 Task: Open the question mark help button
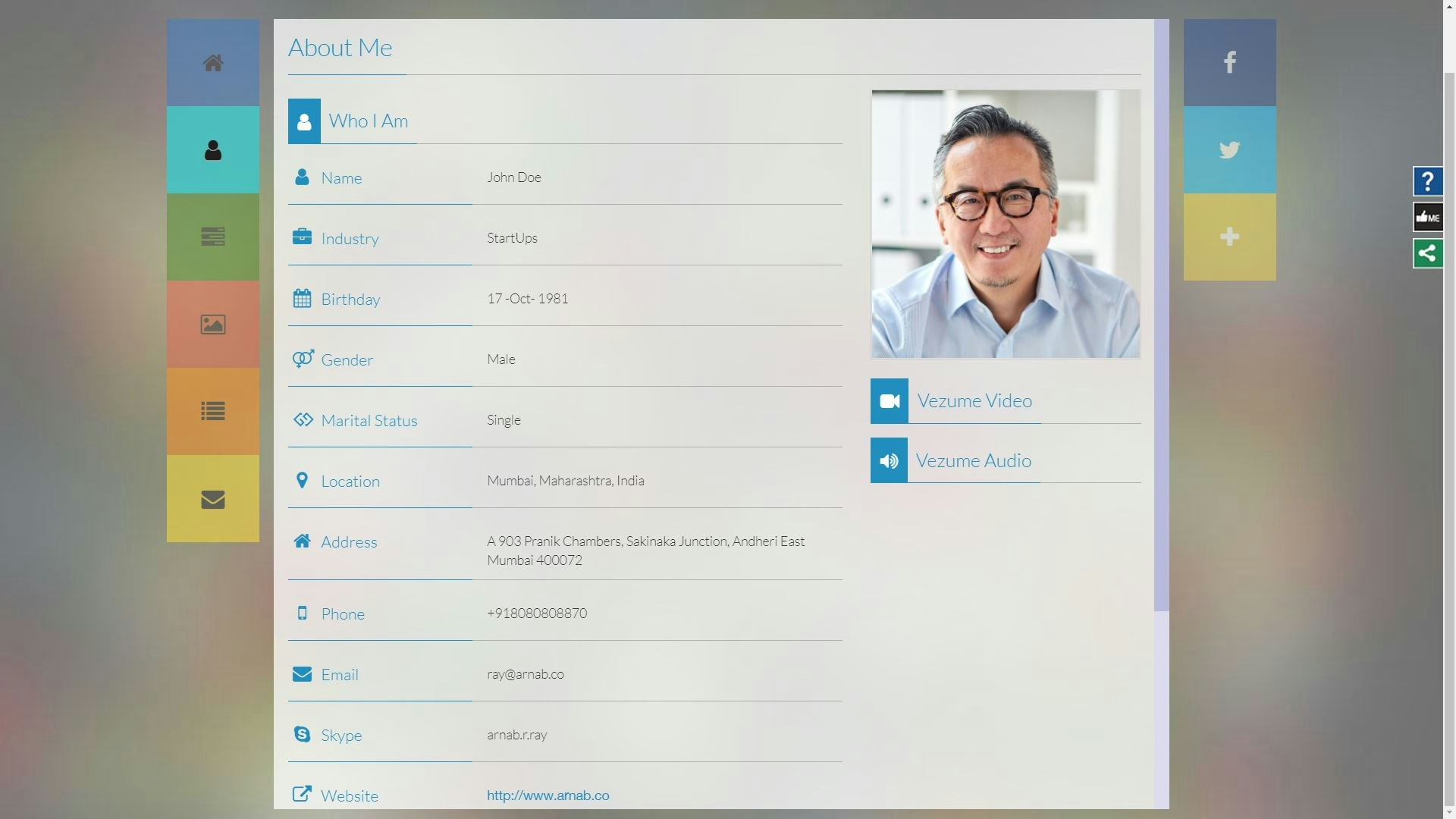click(1427, 181)
